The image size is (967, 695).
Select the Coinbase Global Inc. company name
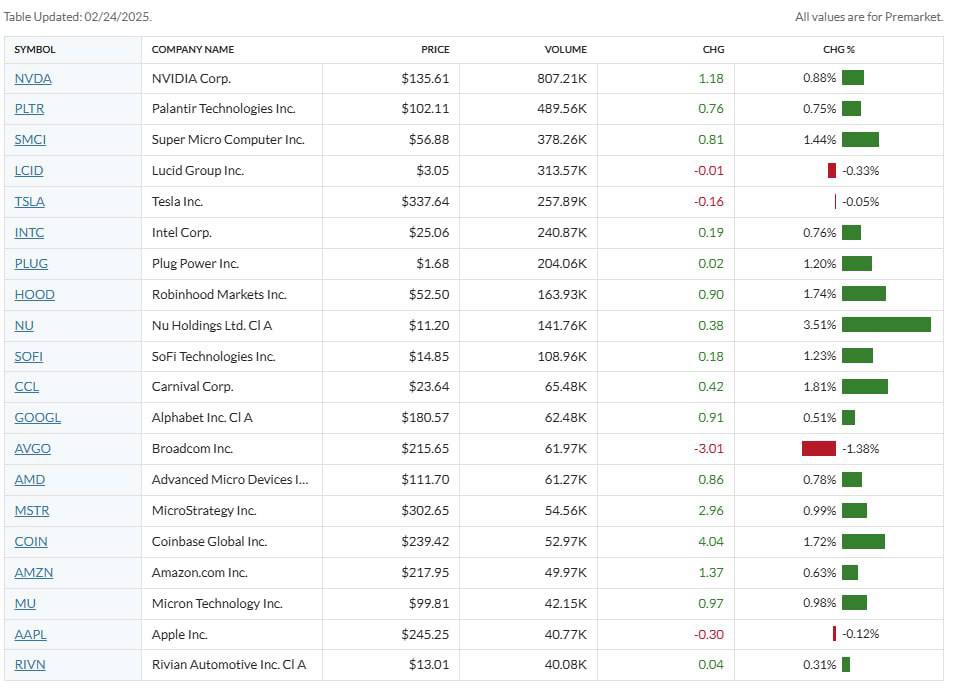[210, 541]
